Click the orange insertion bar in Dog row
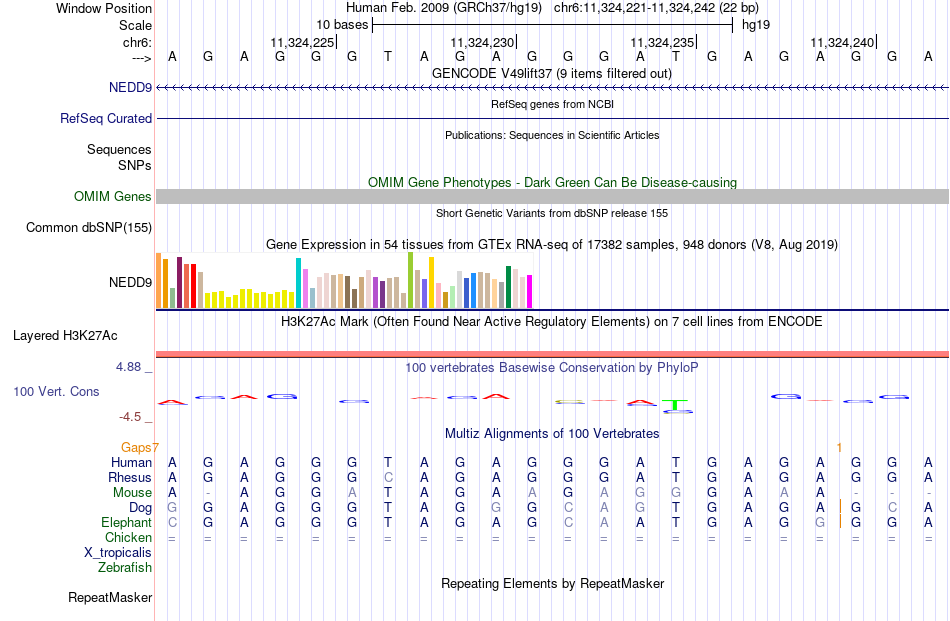 pos(840,506)
